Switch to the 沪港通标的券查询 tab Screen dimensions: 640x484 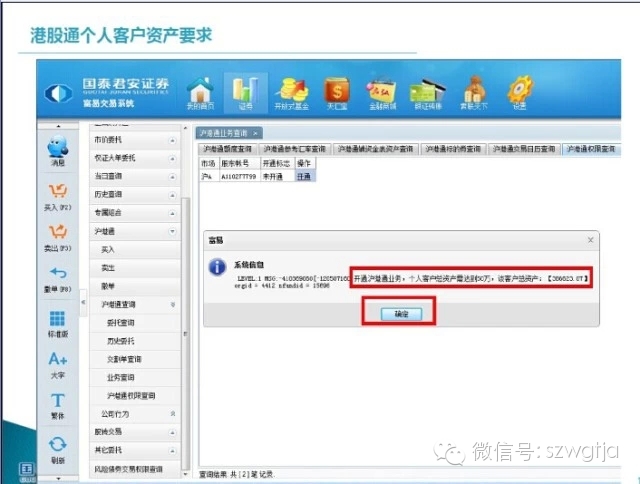(x=453, y=149)
